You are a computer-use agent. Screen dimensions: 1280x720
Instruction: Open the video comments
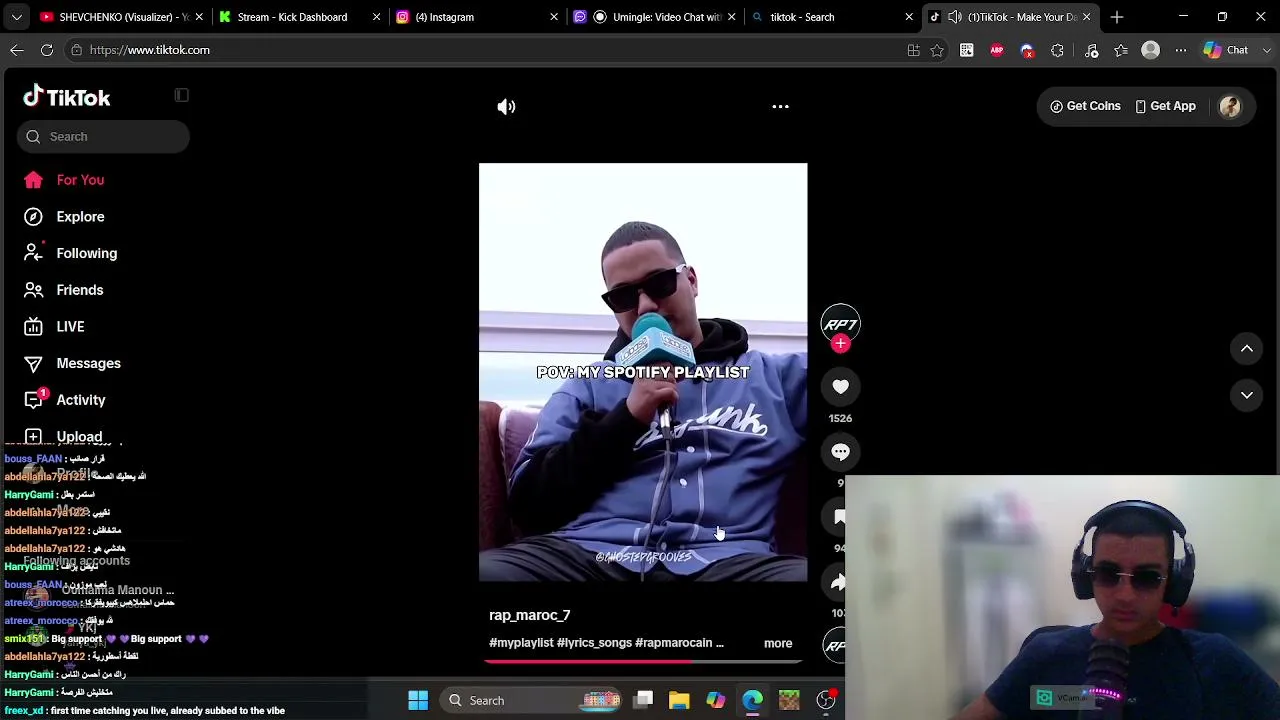[840, 452]
